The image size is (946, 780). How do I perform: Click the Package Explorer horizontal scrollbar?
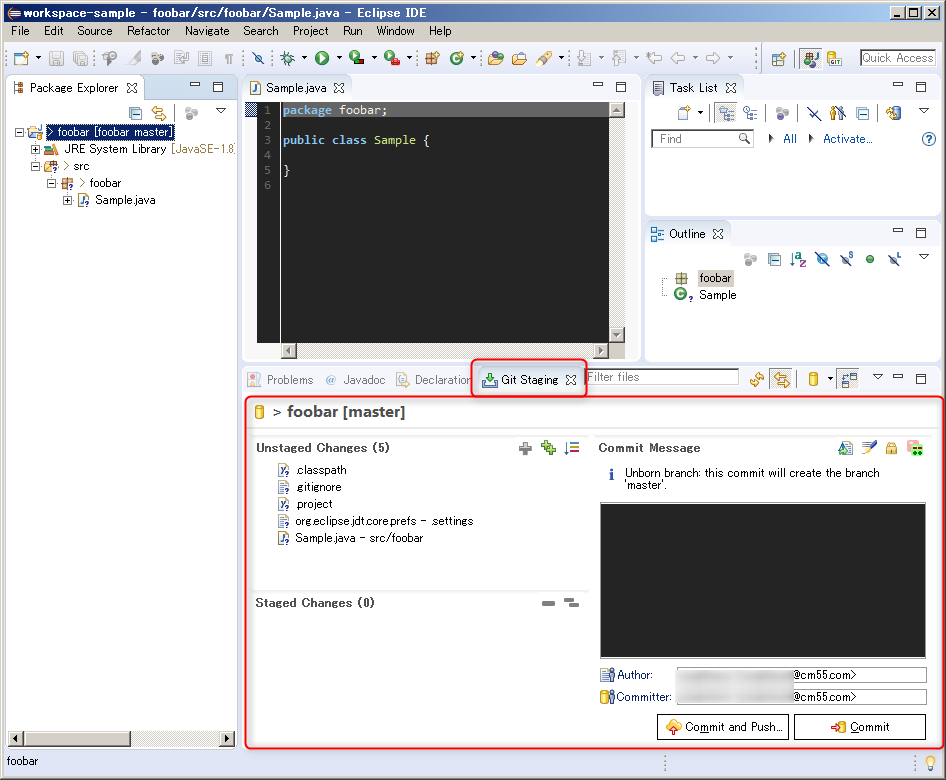pyautogui.click(x=121, y=738)
